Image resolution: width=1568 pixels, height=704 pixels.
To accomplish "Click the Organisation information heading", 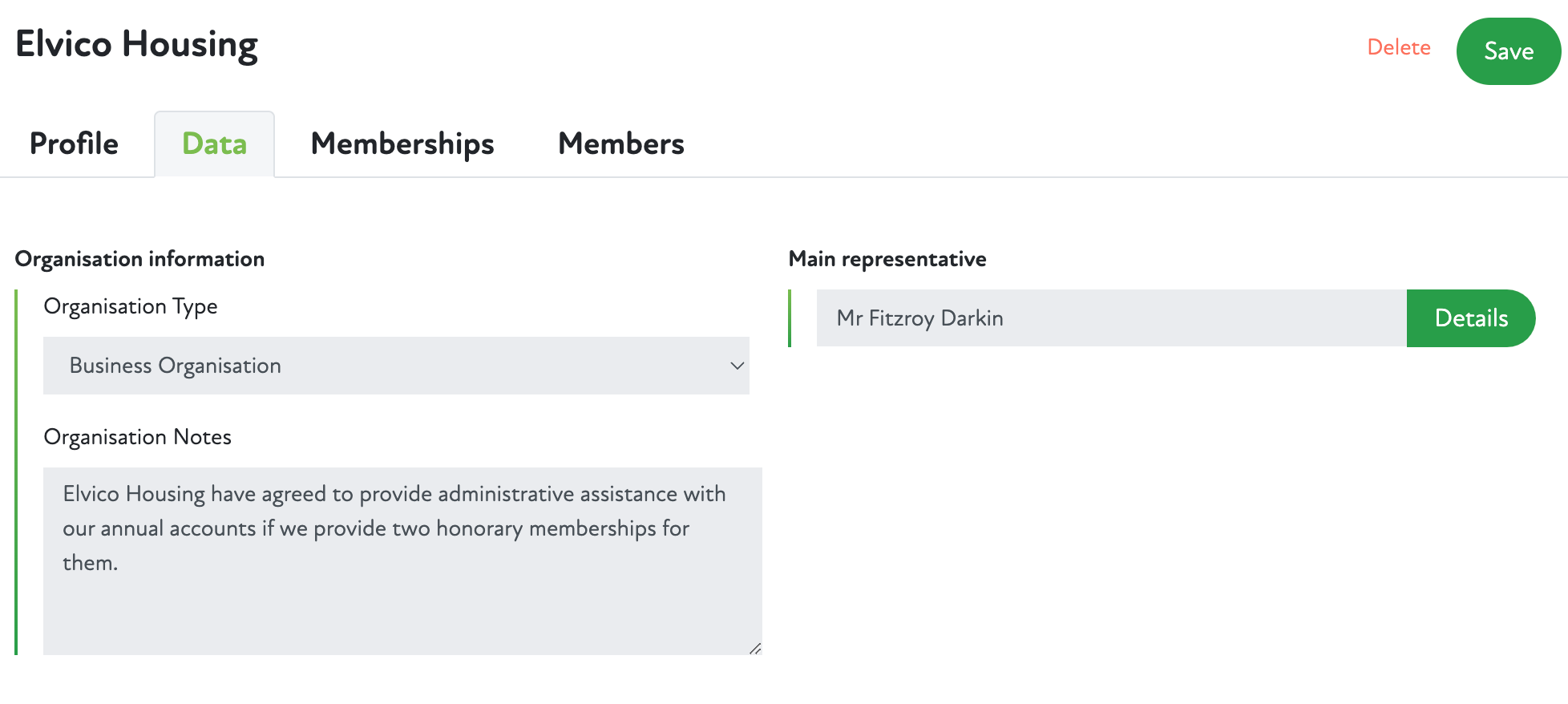I will click(x=140, y=258).
